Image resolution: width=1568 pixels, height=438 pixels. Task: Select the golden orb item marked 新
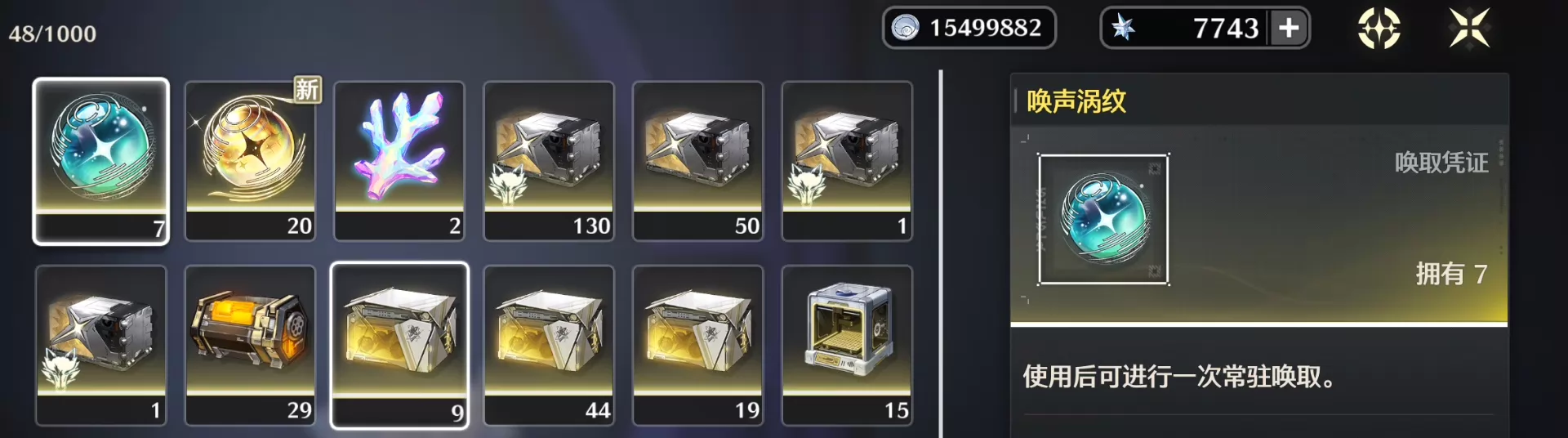(x=251, y=161)
